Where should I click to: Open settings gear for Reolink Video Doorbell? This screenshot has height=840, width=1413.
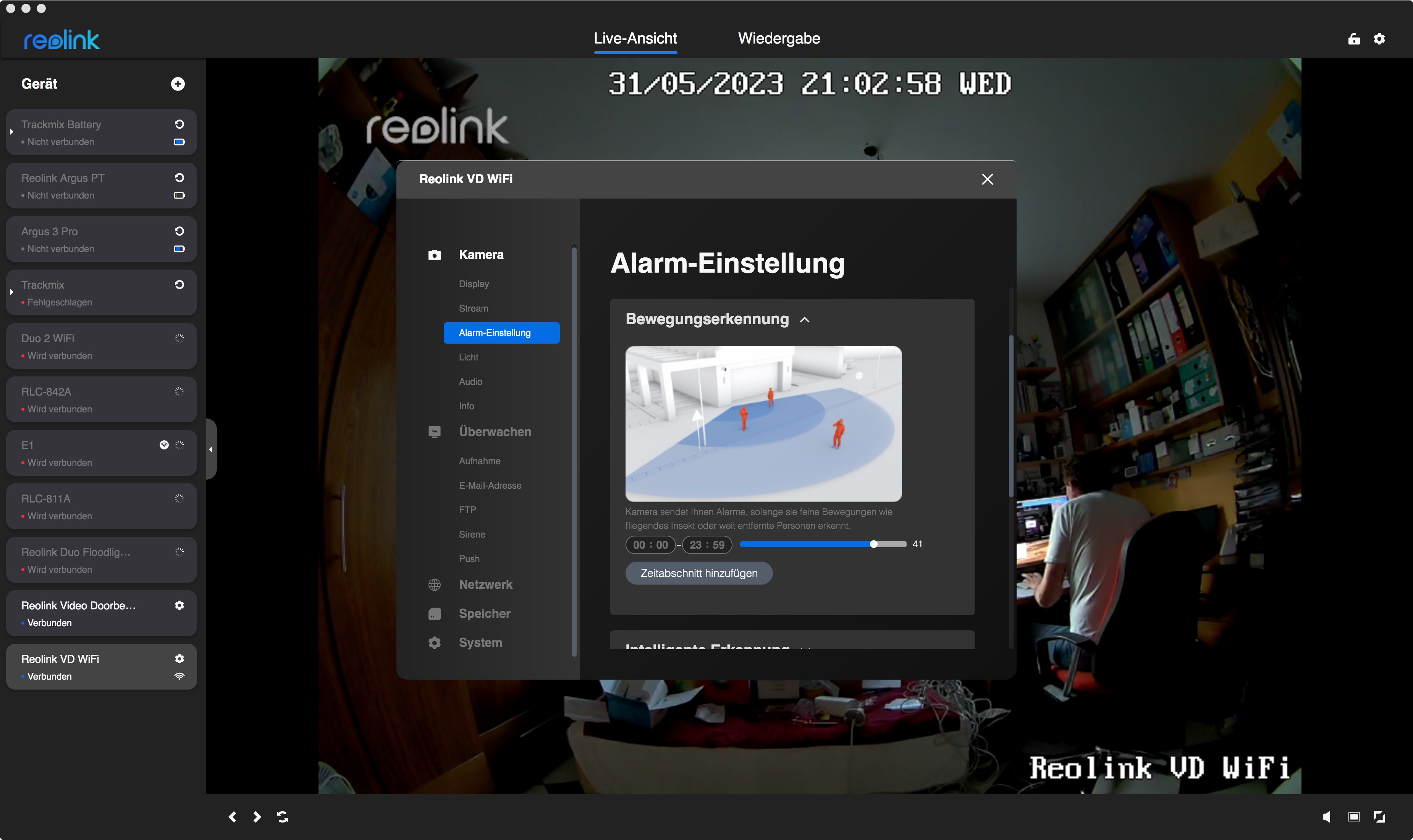pos(179,605)
